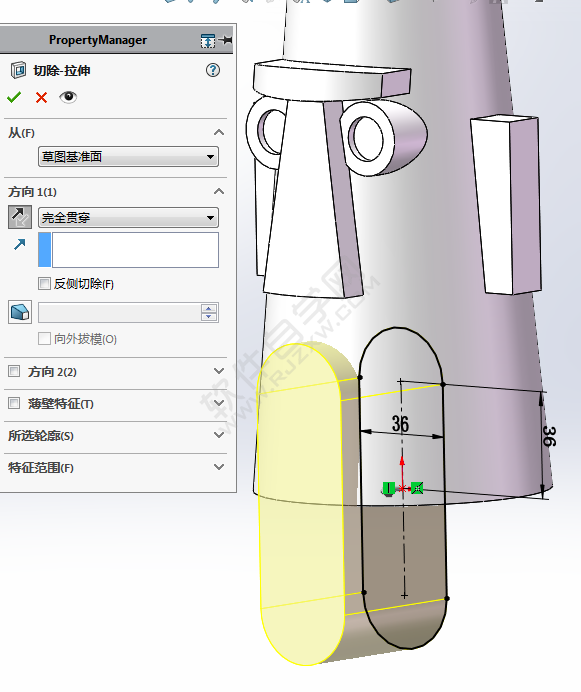
Task: Collapse the 方向 1(1) section
Action: 219,192
